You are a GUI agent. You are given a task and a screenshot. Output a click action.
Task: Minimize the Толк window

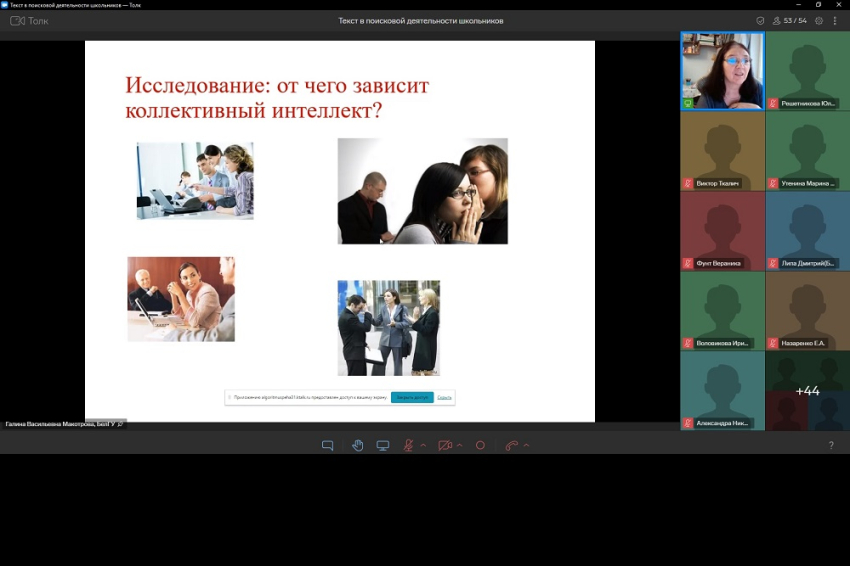[799, 4]
